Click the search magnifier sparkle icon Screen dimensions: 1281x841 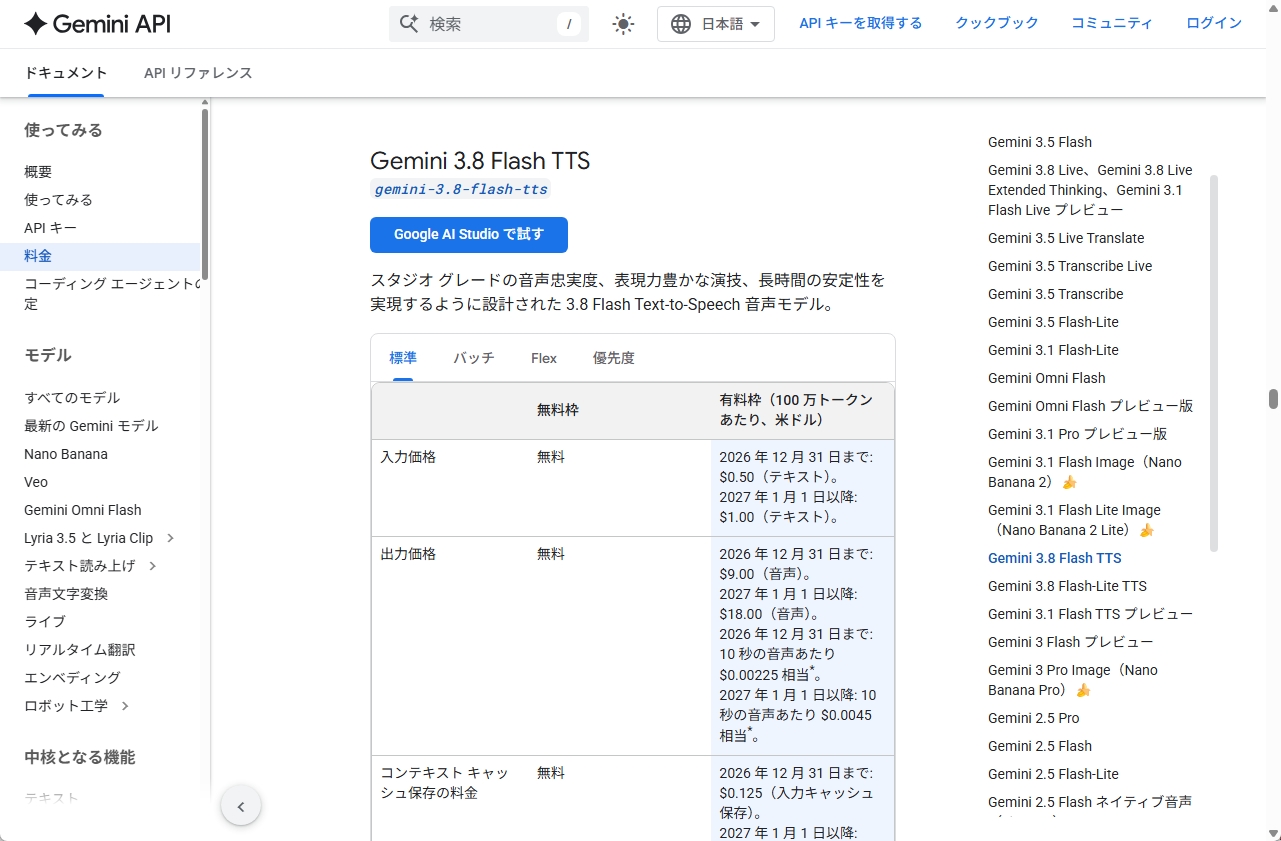(408, 24)
